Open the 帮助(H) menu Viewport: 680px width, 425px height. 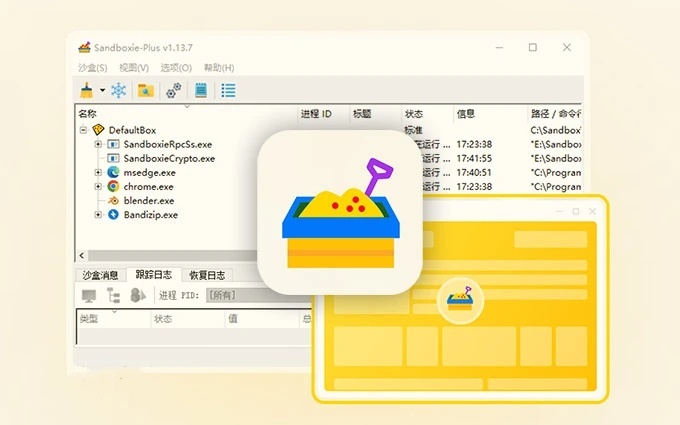click(x=219, y=68)
